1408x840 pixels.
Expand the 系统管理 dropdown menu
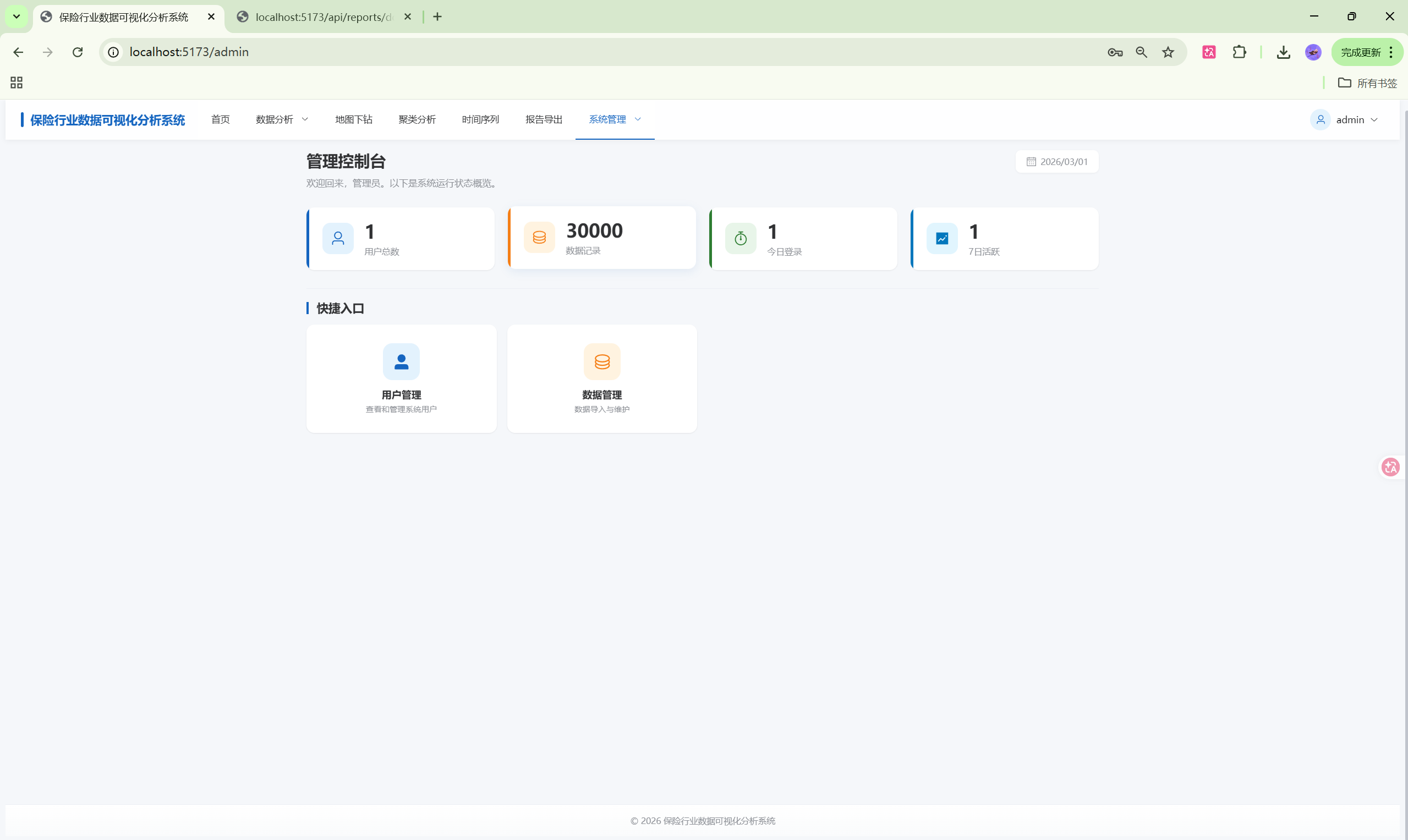click(x=615, y=119)
